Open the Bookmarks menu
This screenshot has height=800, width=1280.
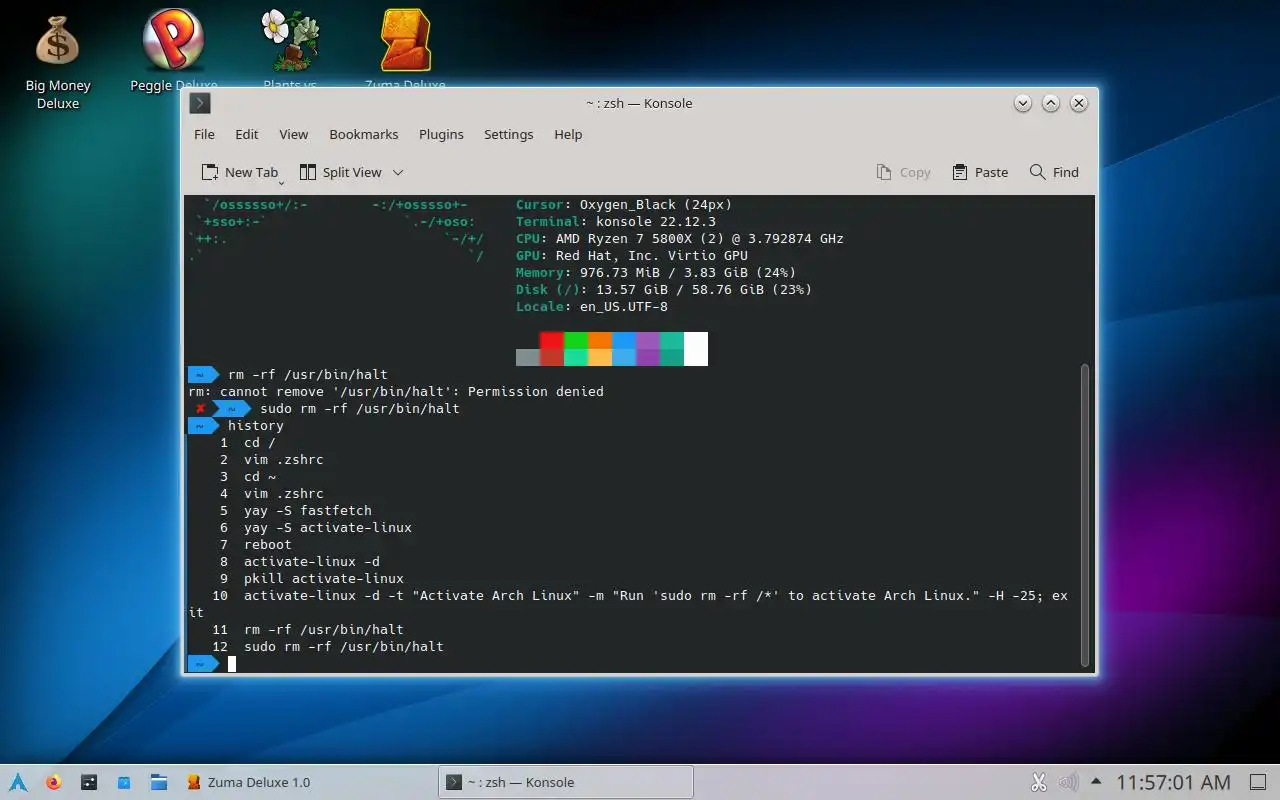point(364,134)
